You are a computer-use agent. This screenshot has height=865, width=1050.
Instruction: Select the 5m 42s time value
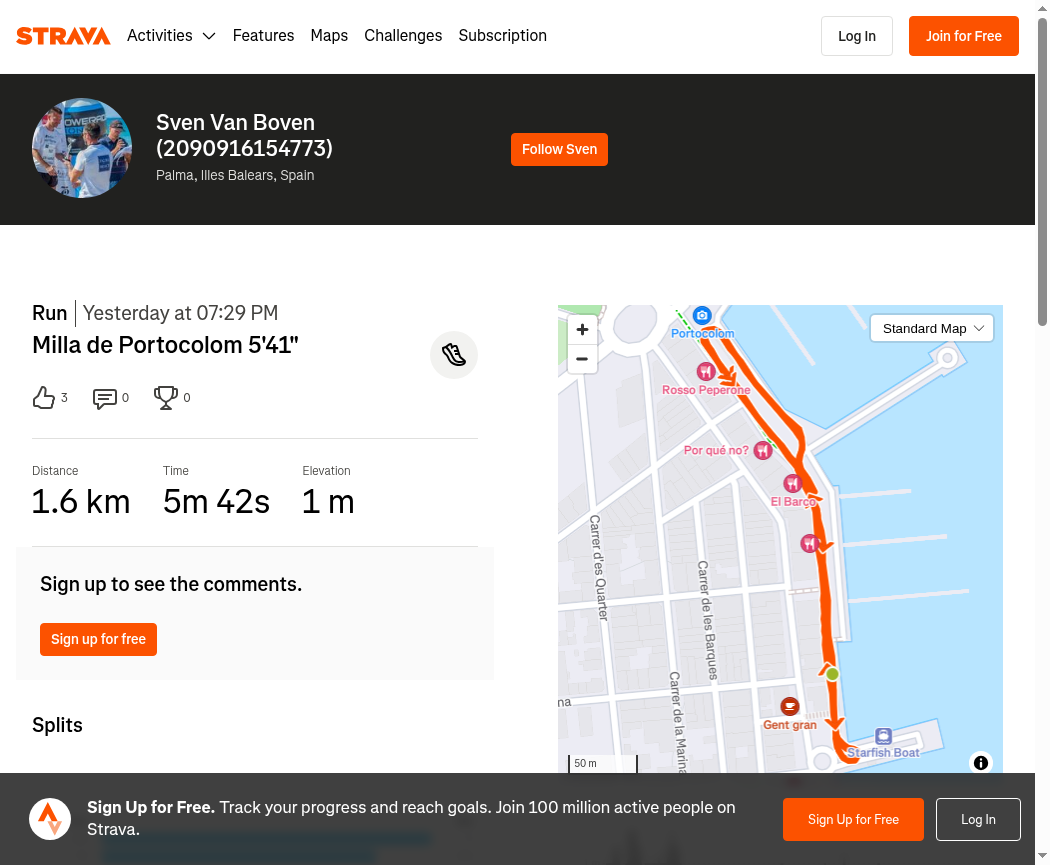[x=216, y=502]
